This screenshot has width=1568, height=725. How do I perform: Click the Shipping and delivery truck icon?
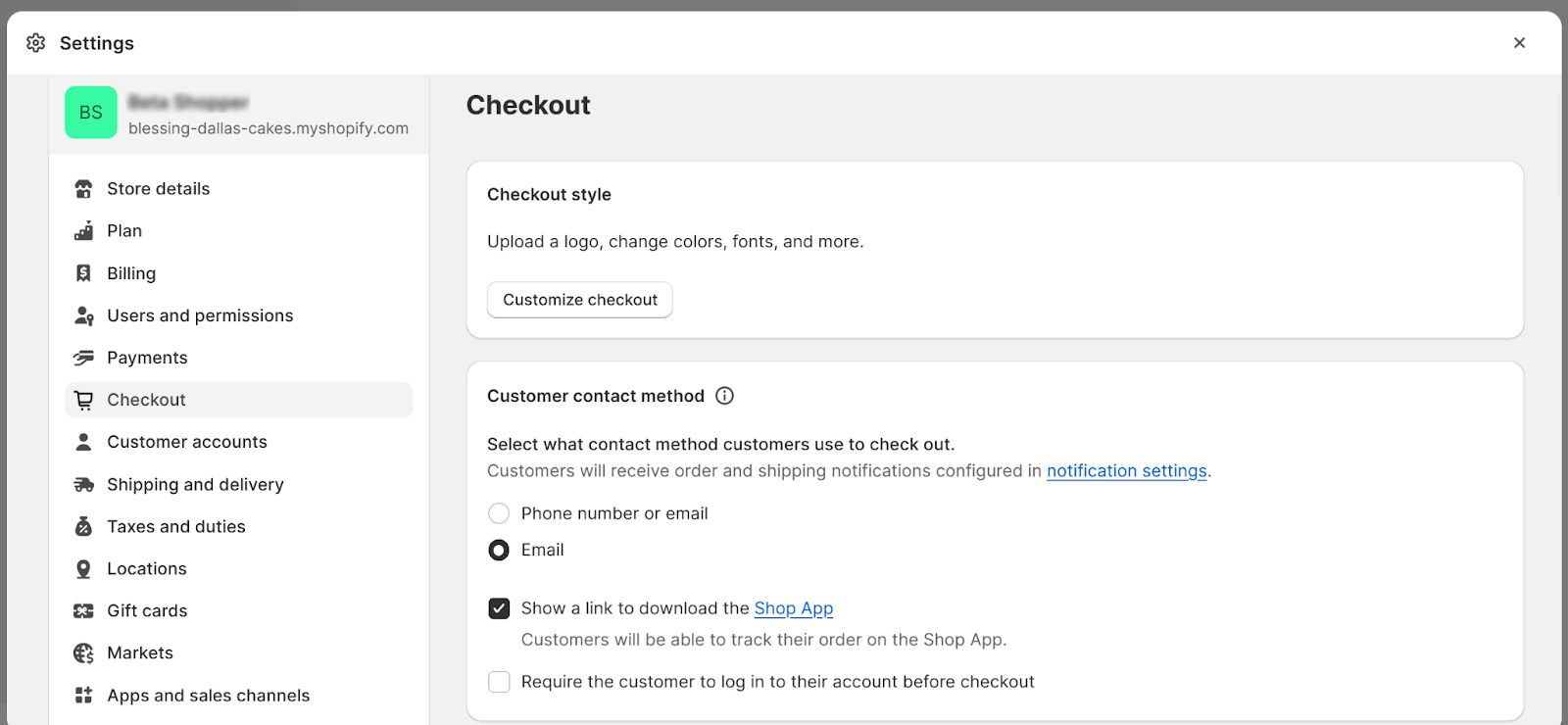pyautogui.click(x=84, y=485)
